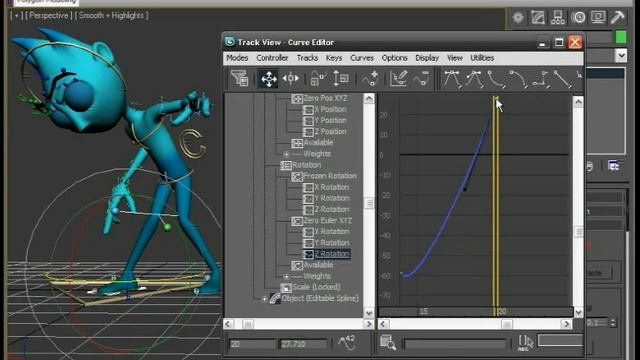Open the Modify command panel tab
The width and height of the screenshot is (640, 360).
tap(538, 18)
